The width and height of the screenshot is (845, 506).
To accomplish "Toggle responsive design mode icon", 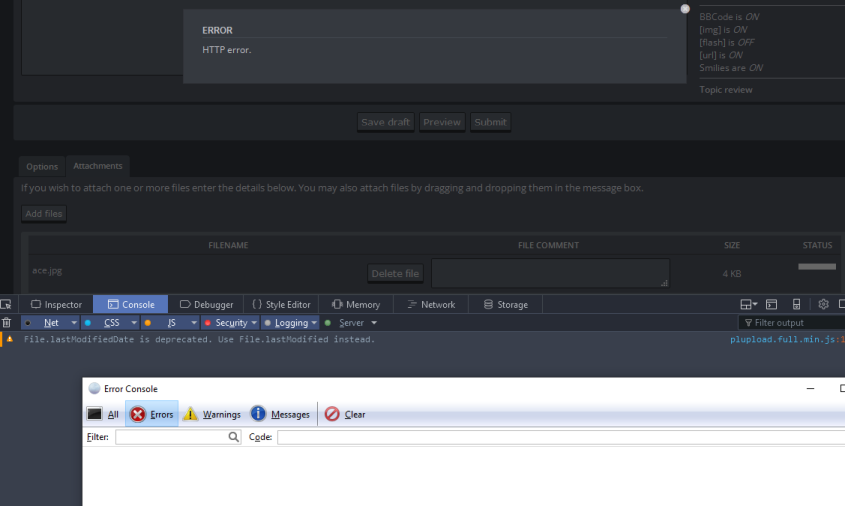I will 796,304.
